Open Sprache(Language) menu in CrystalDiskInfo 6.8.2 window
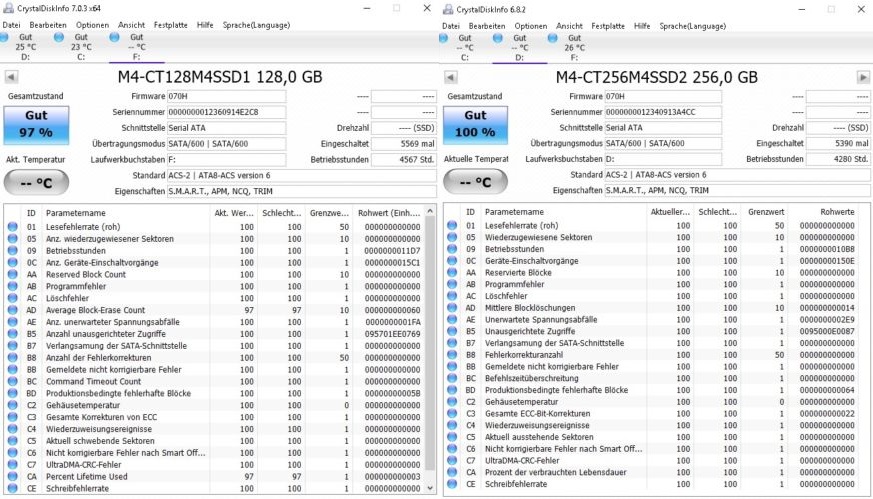The width and height of the screenshot is (873, 499). point(693,26)
